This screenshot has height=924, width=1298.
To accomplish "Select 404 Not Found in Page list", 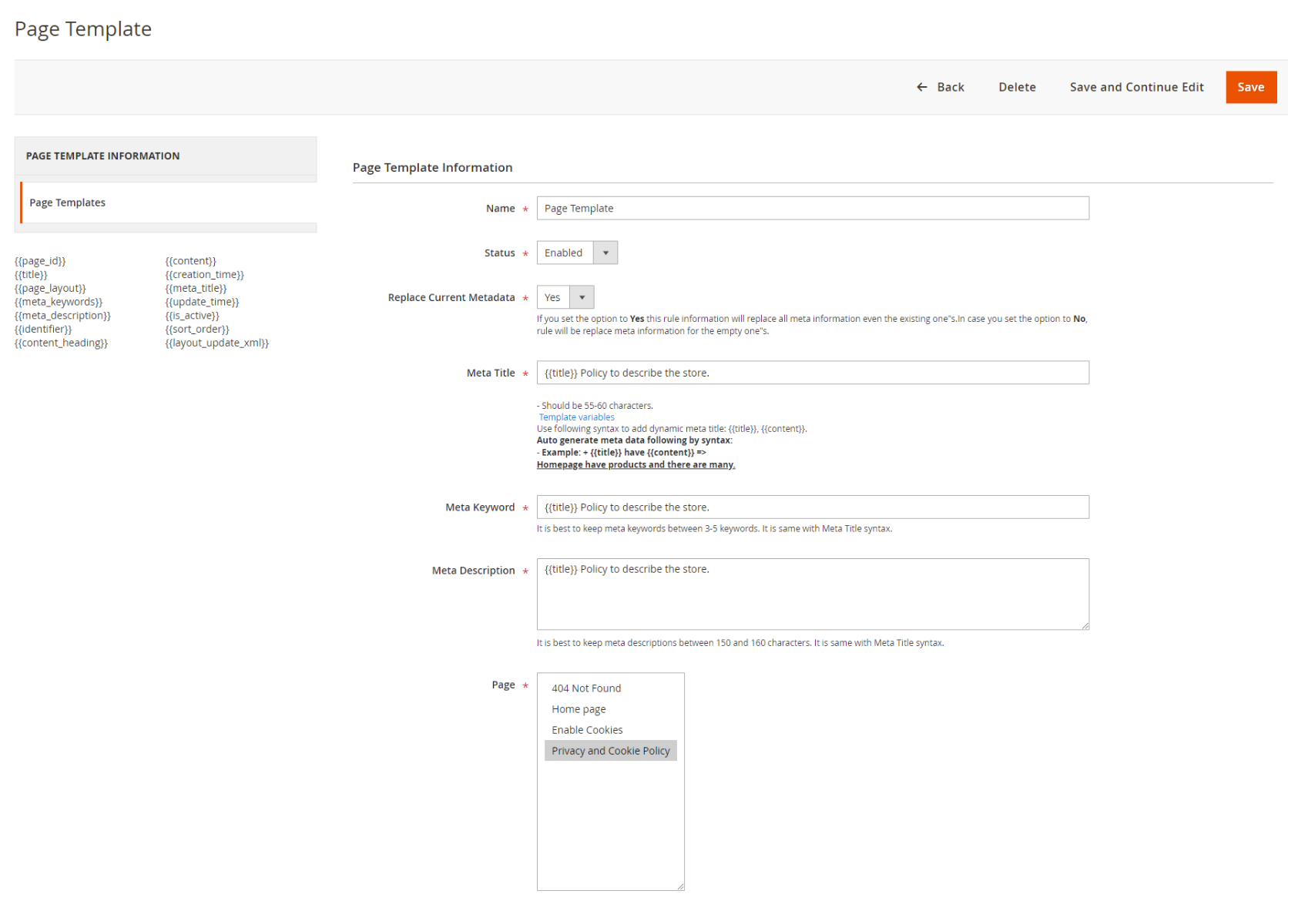I will [x=586, y=688].
